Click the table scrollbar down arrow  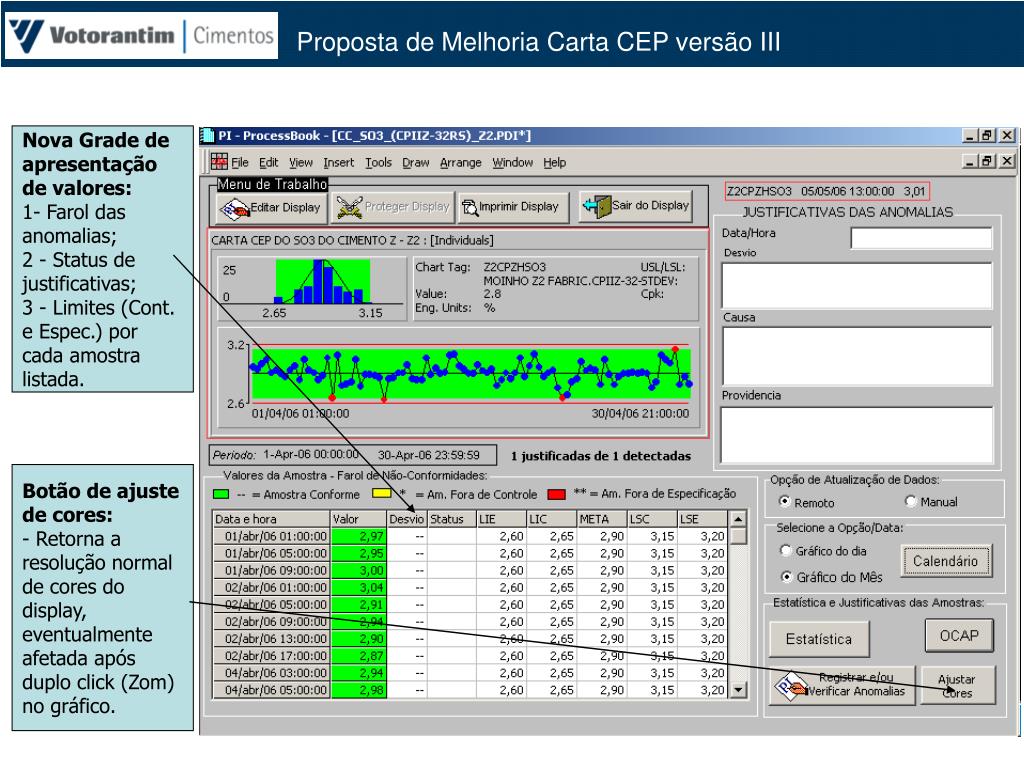pyautogui.click(x=738, y=690)
